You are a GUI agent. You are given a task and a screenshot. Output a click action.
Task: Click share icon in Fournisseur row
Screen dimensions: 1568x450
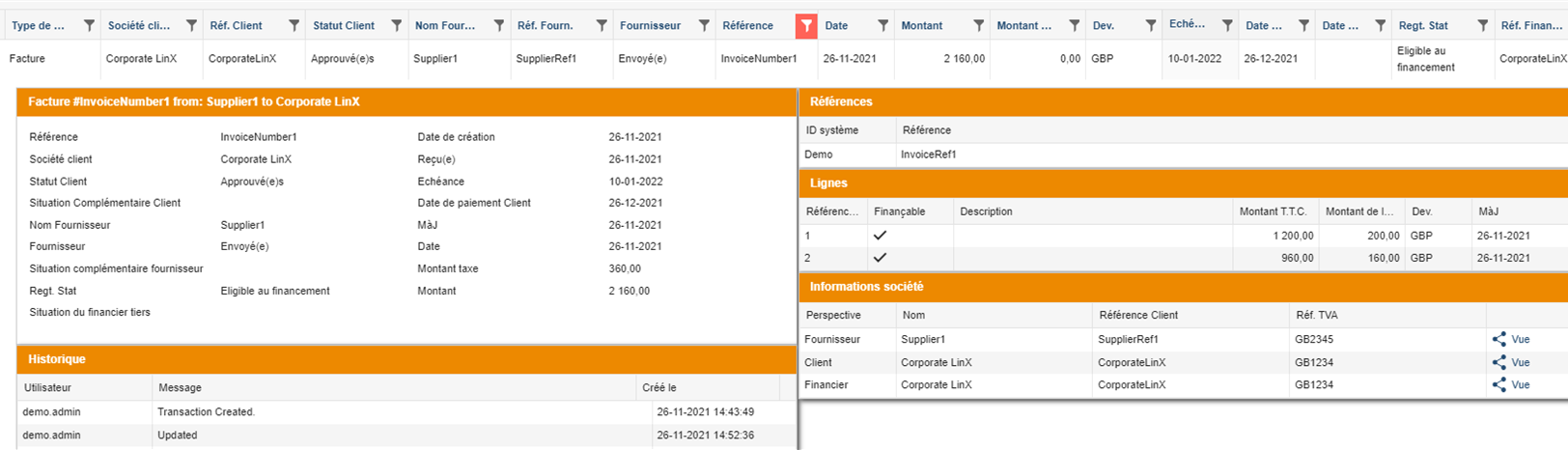click(1498, 339)
